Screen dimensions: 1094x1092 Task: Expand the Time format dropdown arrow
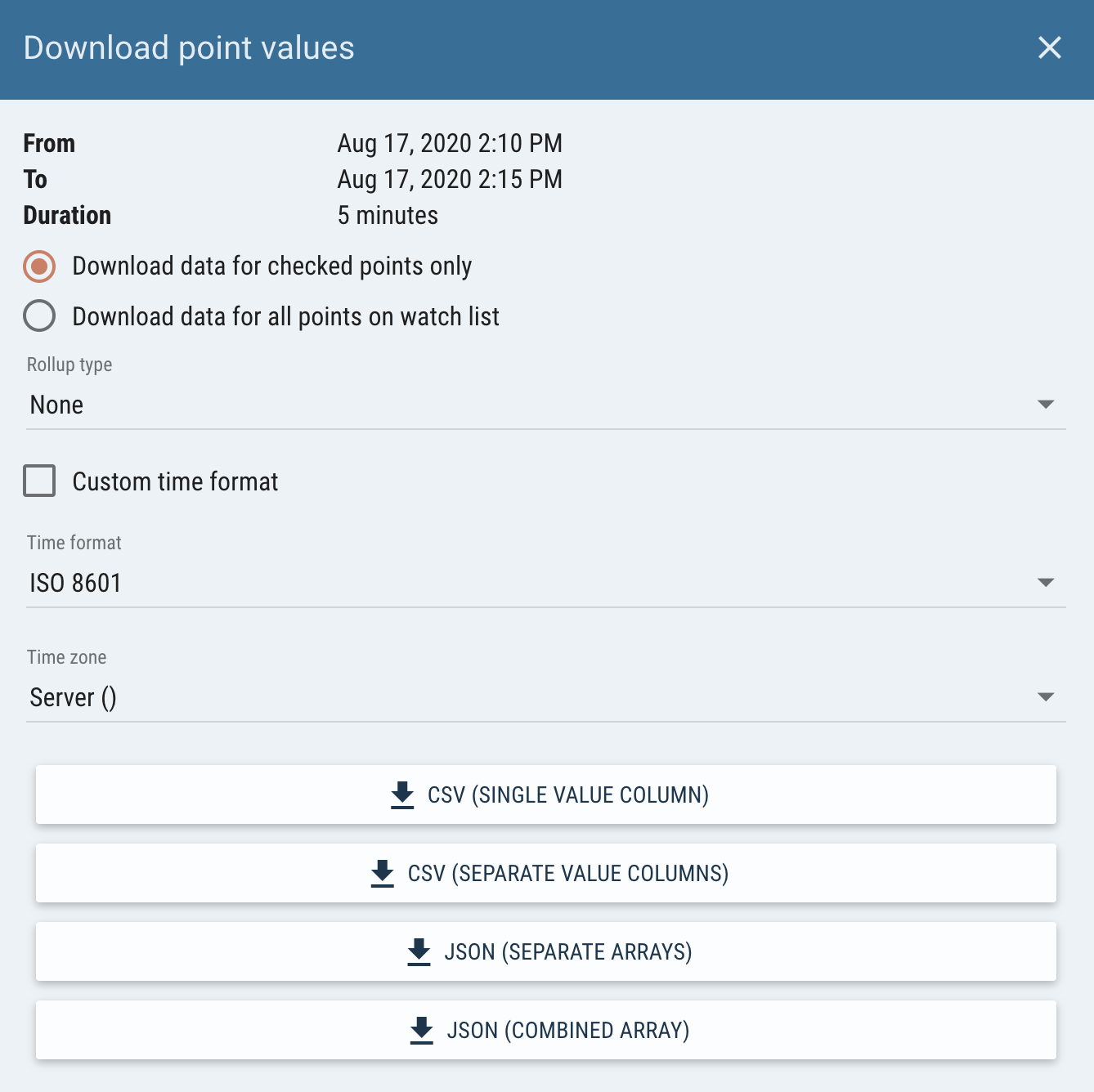[x=1045, y=583]
